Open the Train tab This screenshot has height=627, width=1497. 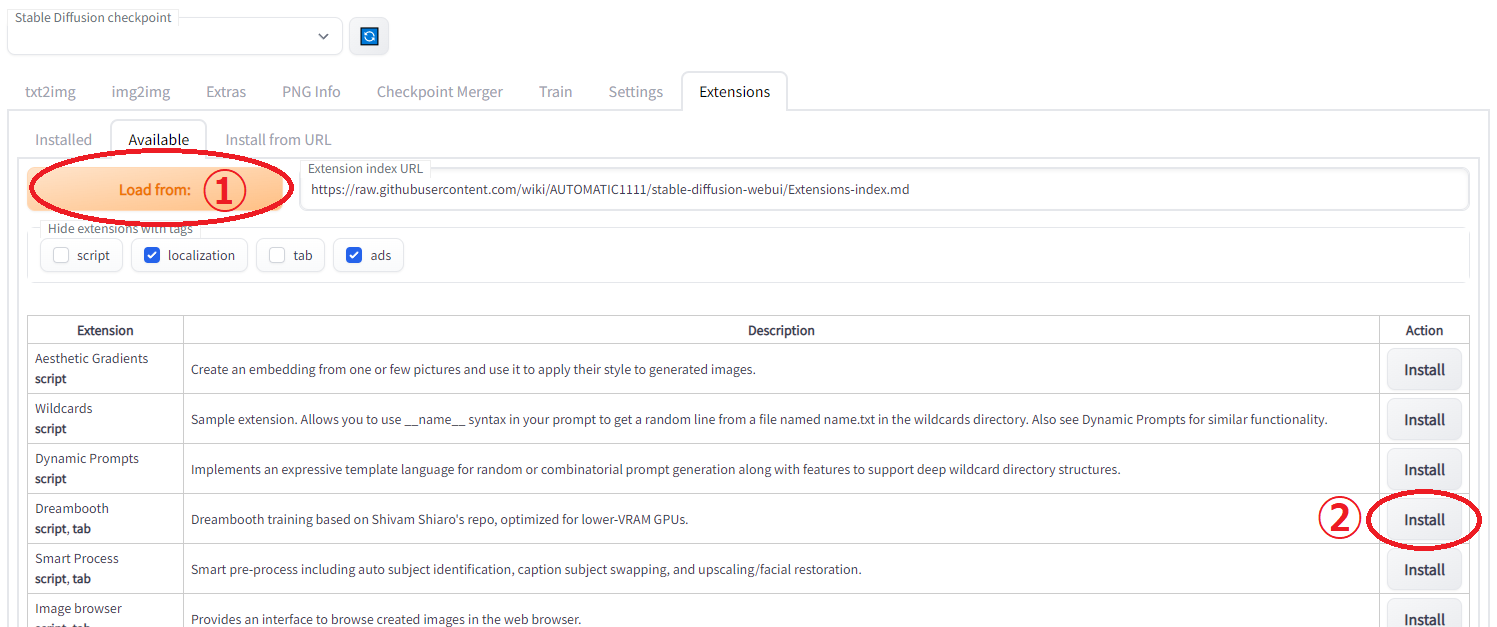coord(555,92)
